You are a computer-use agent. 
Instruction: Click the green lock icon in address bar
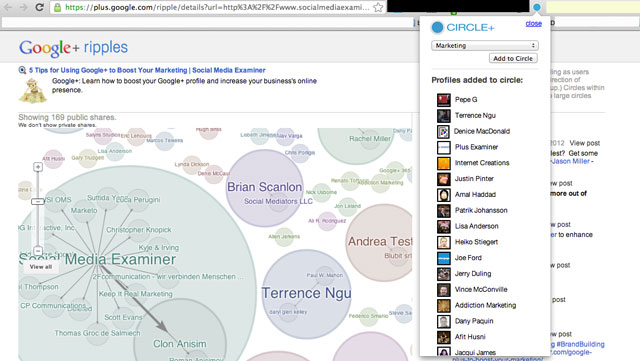pyautogui.click(x=58, y=7)
